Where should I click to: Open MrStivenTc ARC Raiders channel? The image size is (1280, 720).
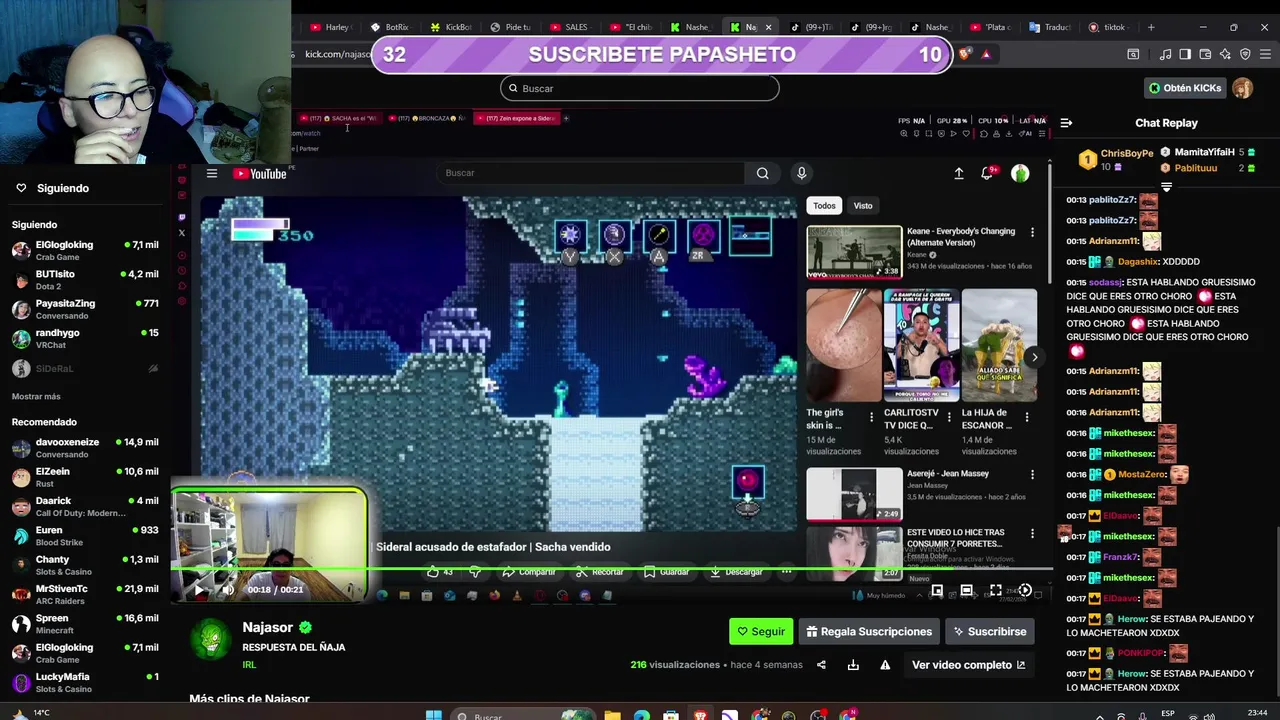[84, 594]
